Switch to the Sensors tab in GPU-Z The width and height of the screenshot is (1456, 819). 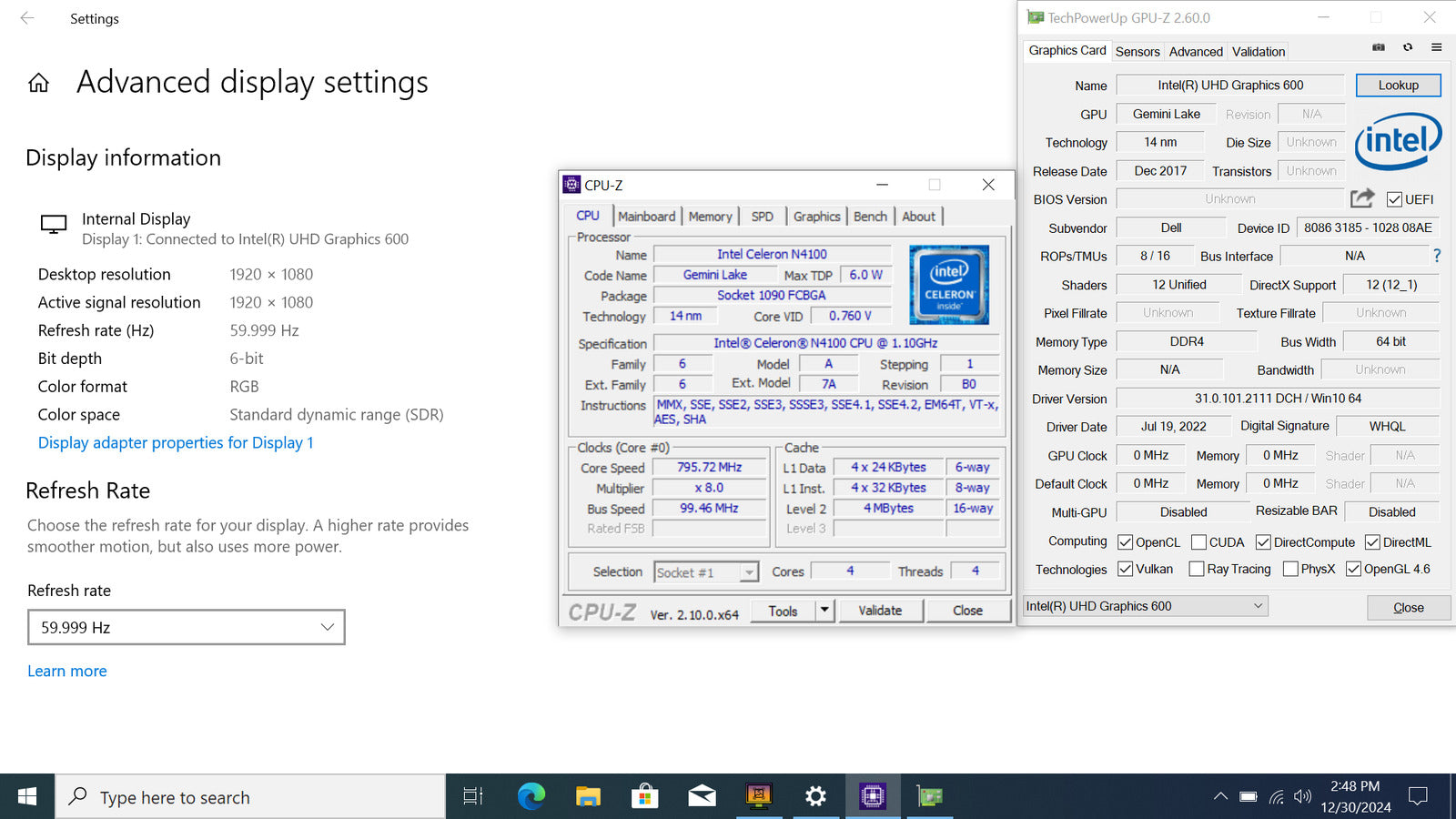[1137, 52]
